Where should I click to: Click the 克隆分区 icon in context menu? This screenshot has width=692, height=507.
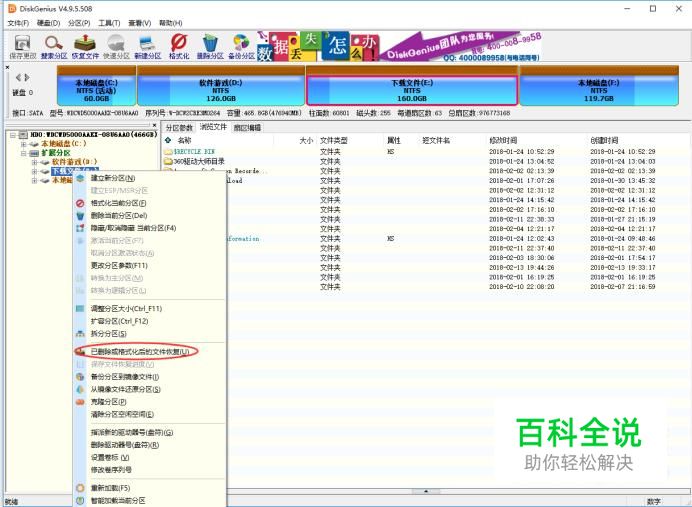point(80,402)
